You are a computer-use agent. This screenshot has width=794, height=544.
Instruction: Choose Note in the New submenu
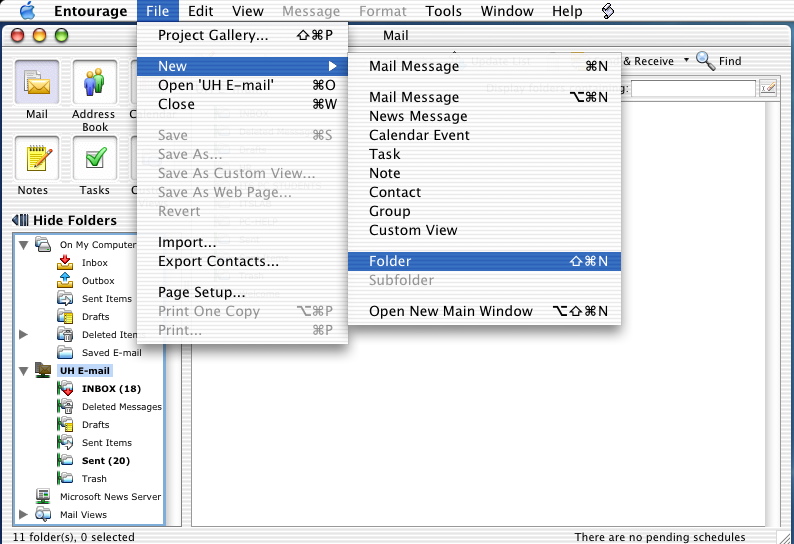[x=485, y=173]
